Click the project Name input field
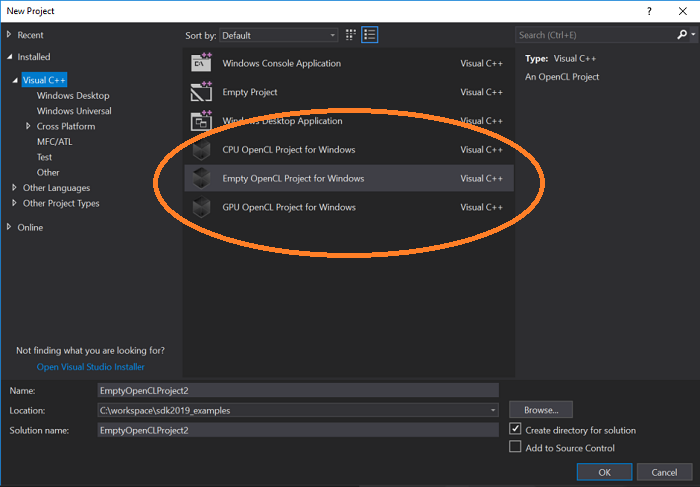This screenshot has height=487, width=700. click(298, 390)
